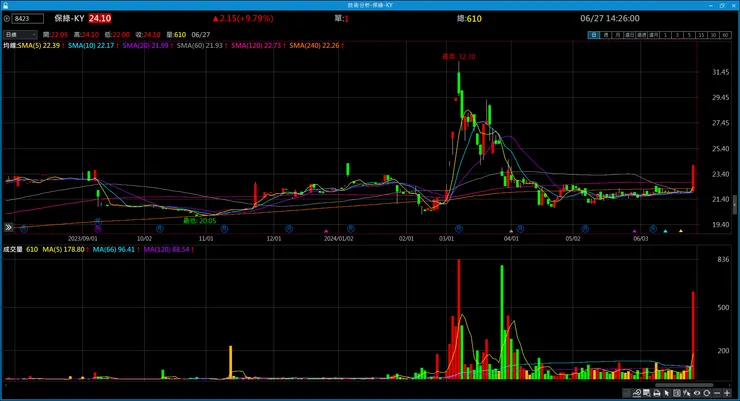This screenshot has height=401, width=740.
Task: Click the zoom-window magnifier icon in bottom toolbar
Action: (x=647, y=393)
